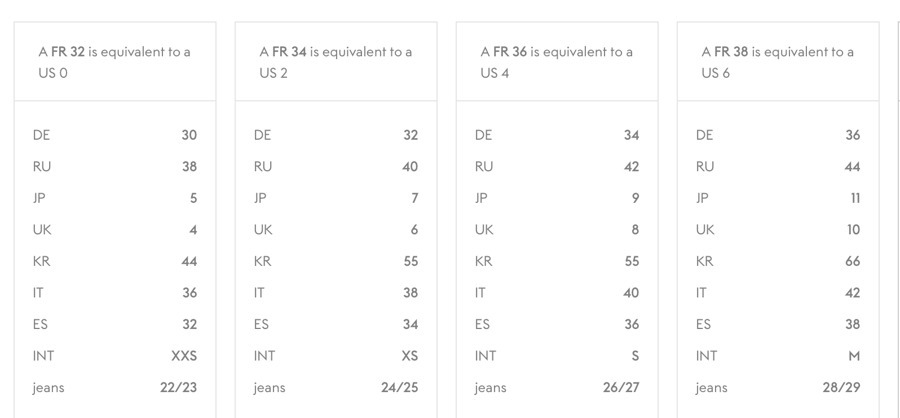Click the jeans 22/23 value
The image size is (900, 418).
[178, 387]
